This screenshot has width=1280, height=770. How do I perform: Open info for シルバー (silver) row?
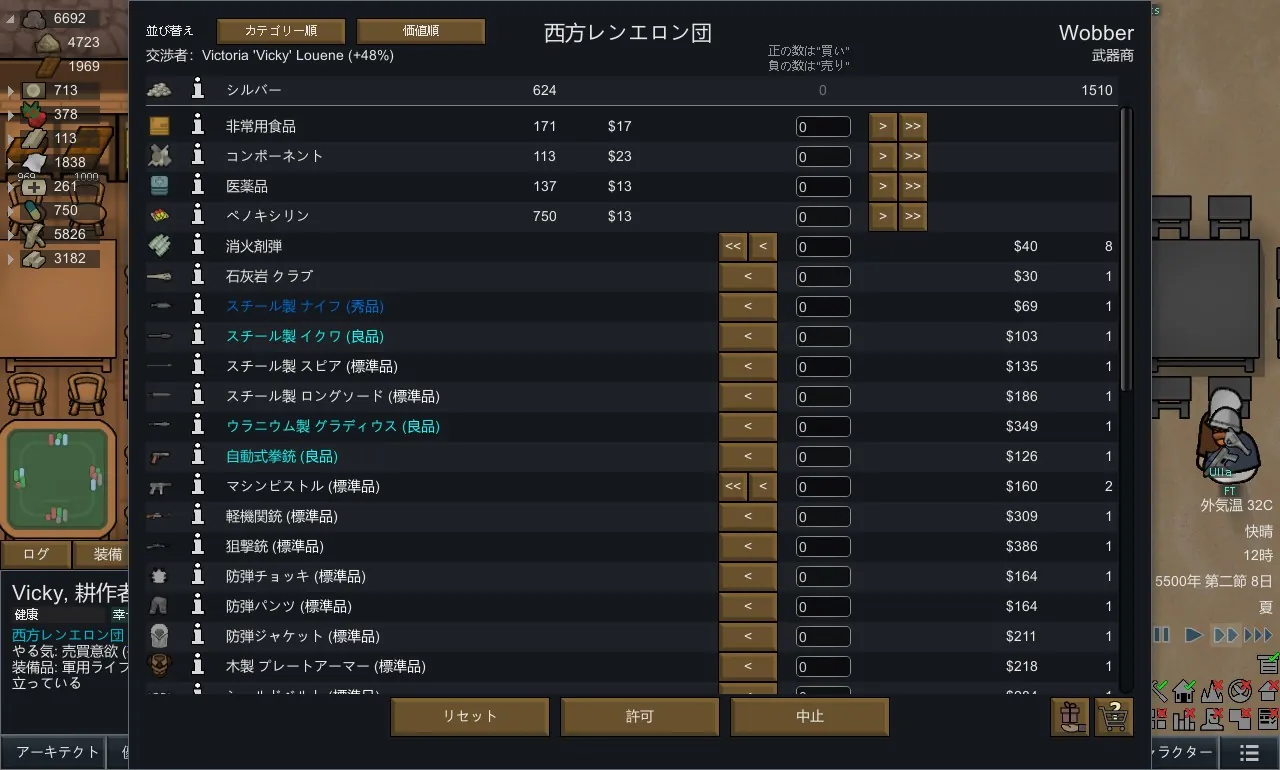pyautogui.click(x=198, y=90)
